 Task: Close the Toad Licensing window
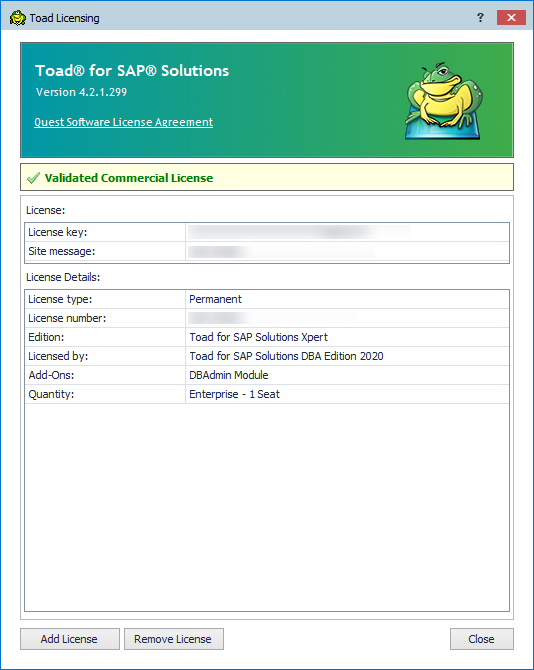pos(511,18)
